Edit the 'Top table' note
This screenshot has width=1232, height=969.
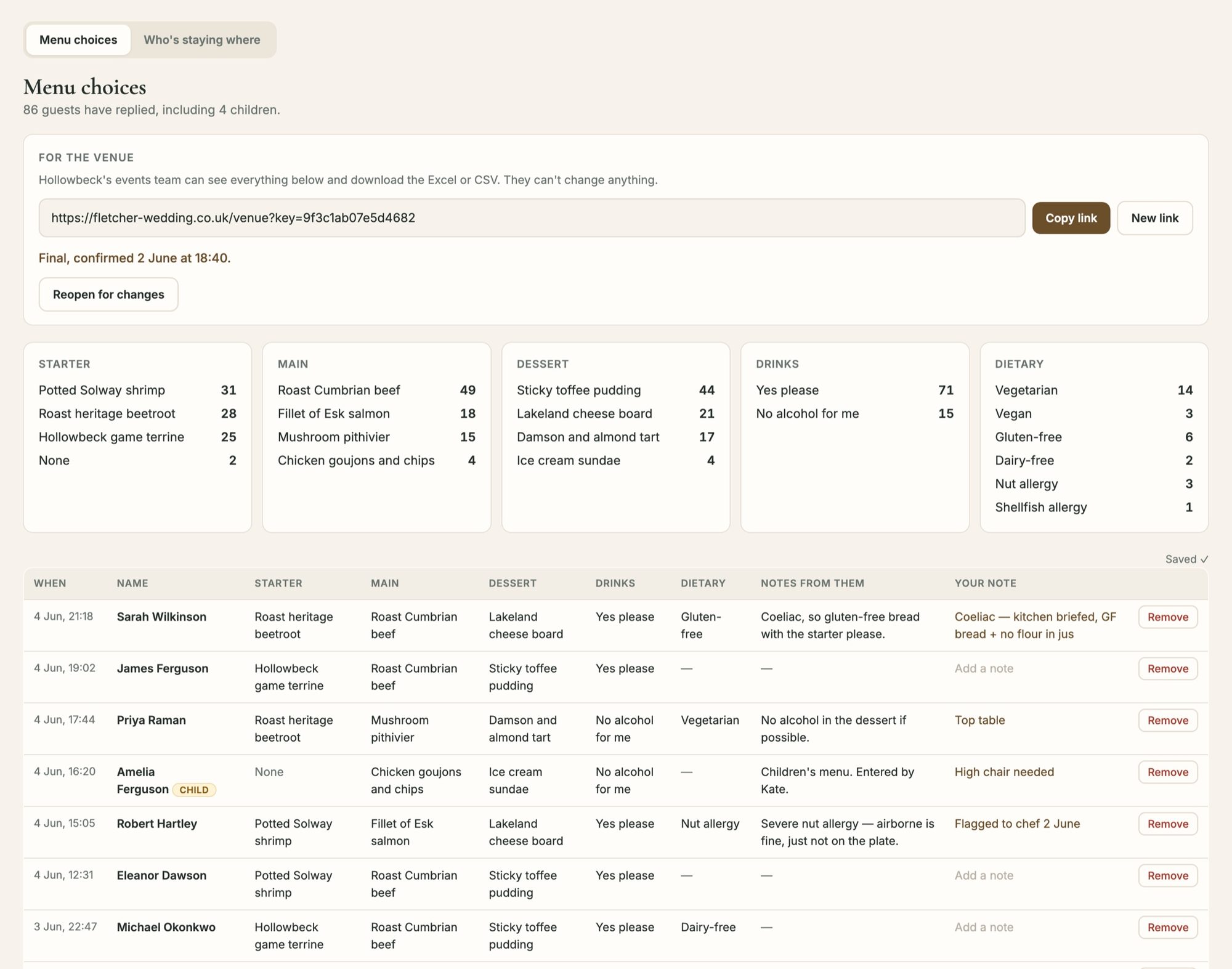point(979,721)
